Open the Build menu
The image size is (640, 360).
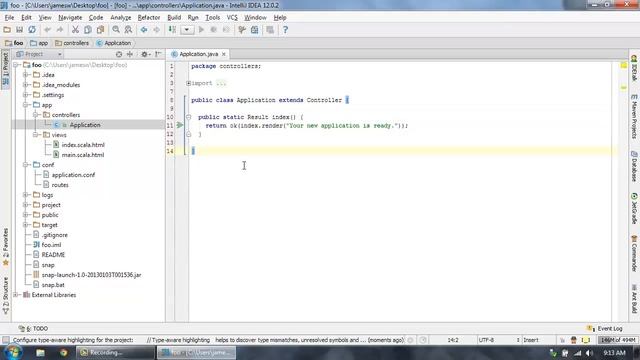point(174,18)
